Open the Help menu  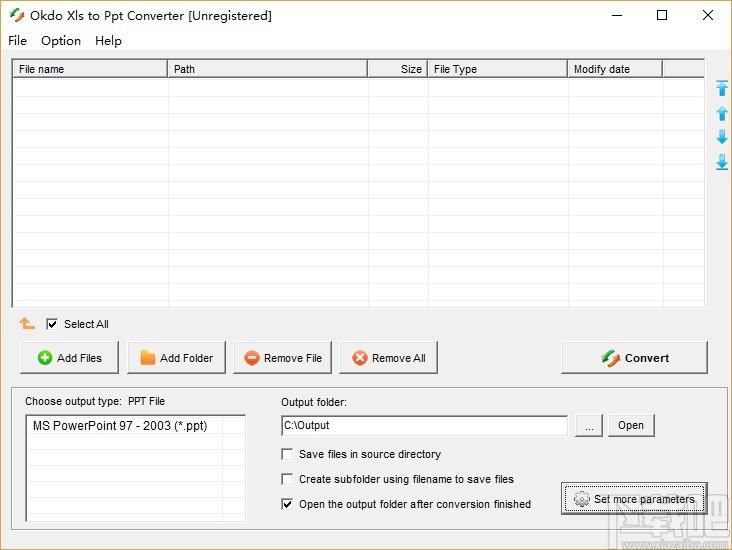pyautogui.click(x=108, y=41)
